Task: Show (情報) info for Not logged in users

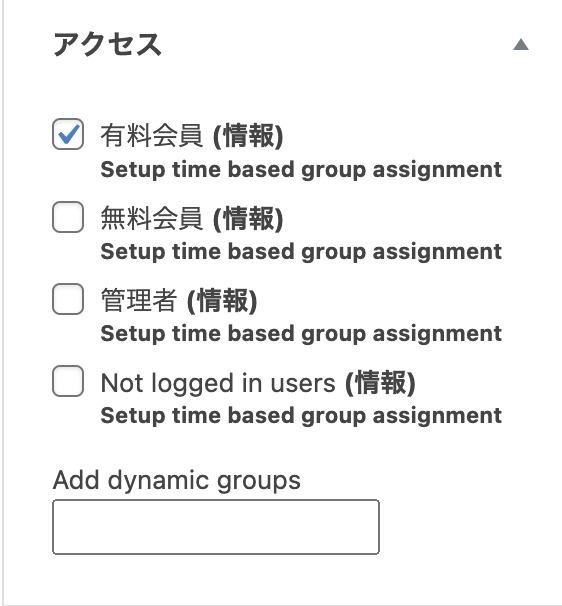Action: (380, 383)
